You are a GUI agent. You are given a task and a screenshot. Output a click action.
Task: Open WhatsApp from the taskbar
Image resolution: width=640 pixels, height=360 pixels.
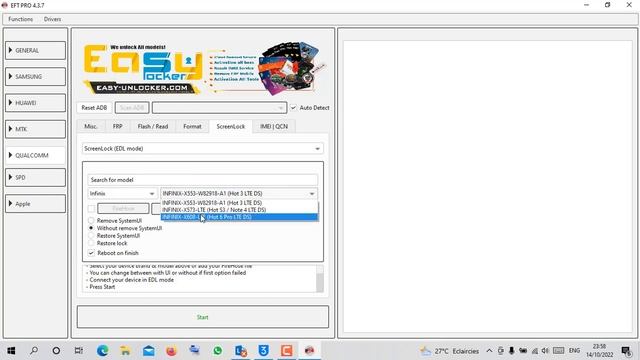[218, 351]
